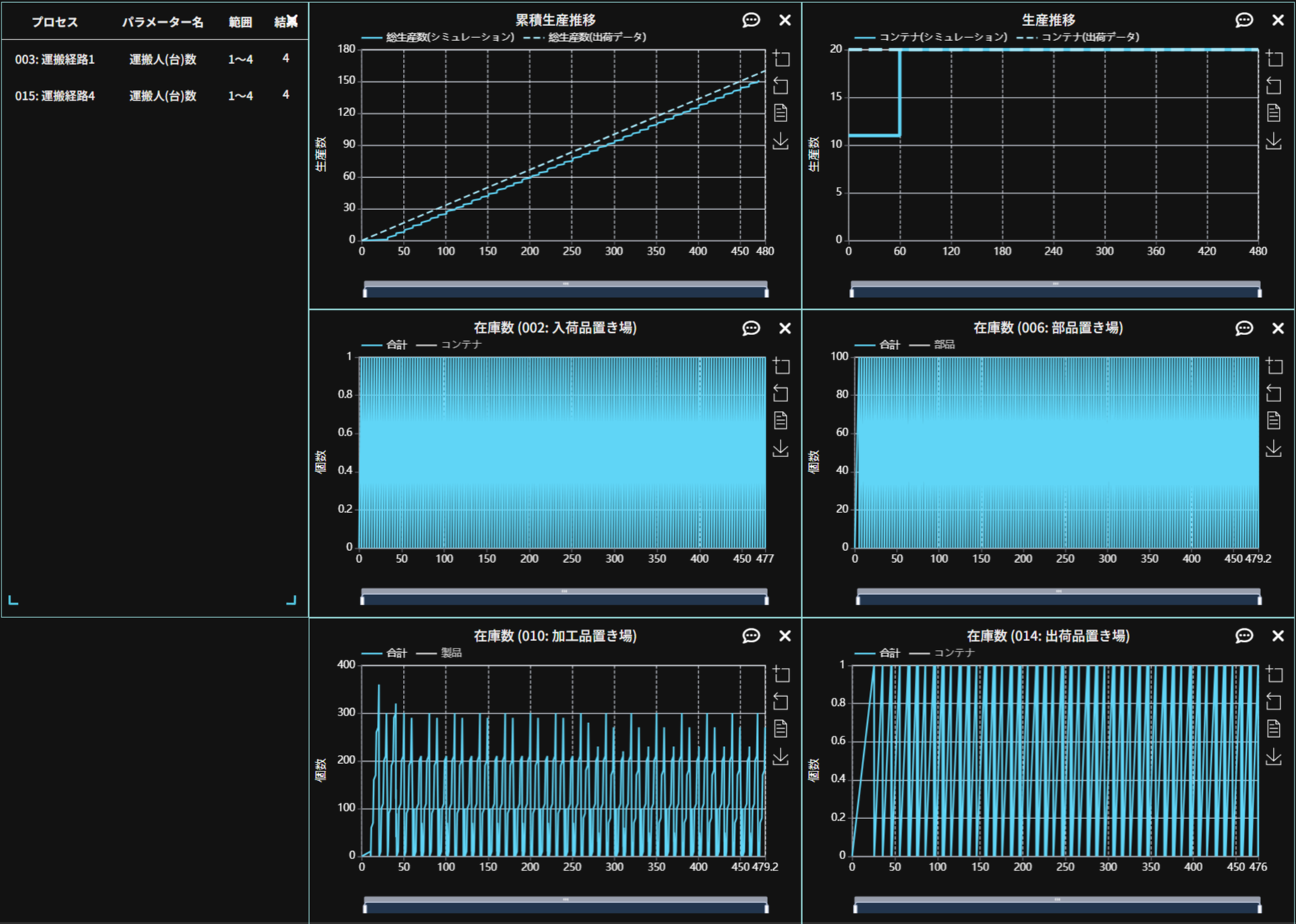Click the パラメーター名 column header
This screenshot has width=1296, height=924.
[162, 22]
